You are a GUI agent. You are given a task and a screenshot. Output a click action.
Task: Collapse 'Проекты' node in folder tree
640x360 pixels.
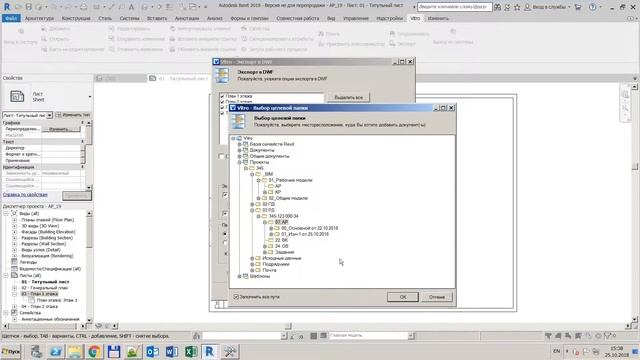[x=240, y=162]
